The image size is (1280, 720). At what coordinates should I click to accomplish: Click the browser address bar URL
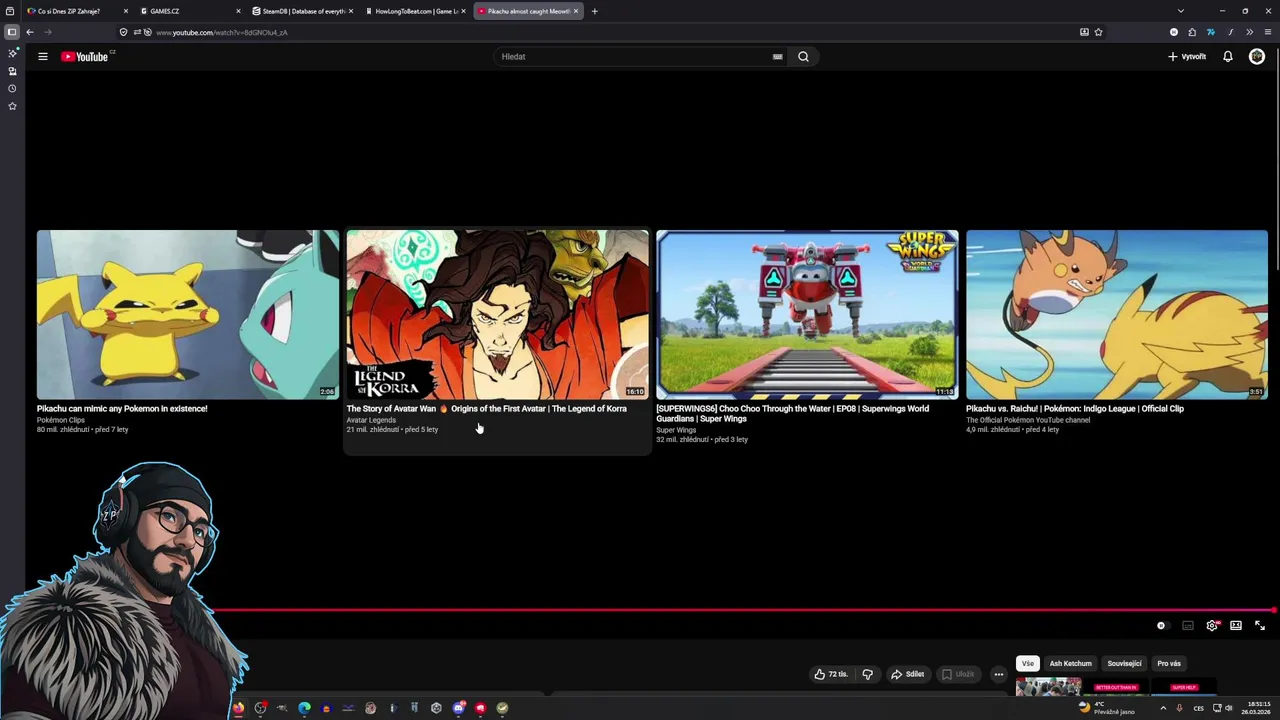(222, 32)
